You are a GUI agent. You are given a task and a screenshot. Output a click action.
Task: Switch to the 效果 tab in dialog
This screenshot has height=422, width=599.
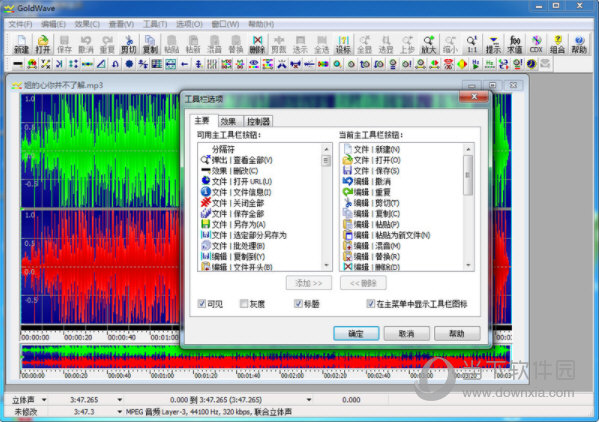(x=229, y=121)
